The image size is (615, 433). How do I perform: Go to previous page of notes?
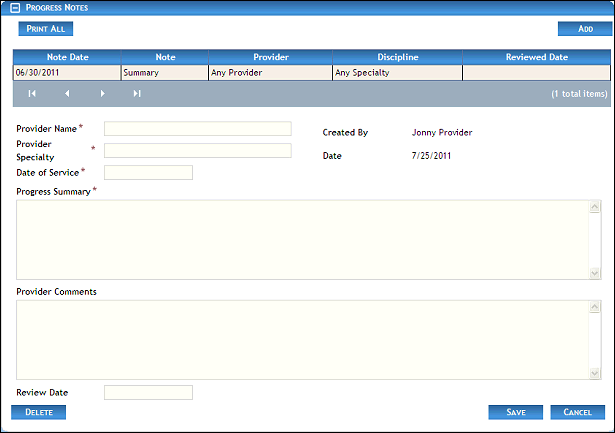point(67,94)
